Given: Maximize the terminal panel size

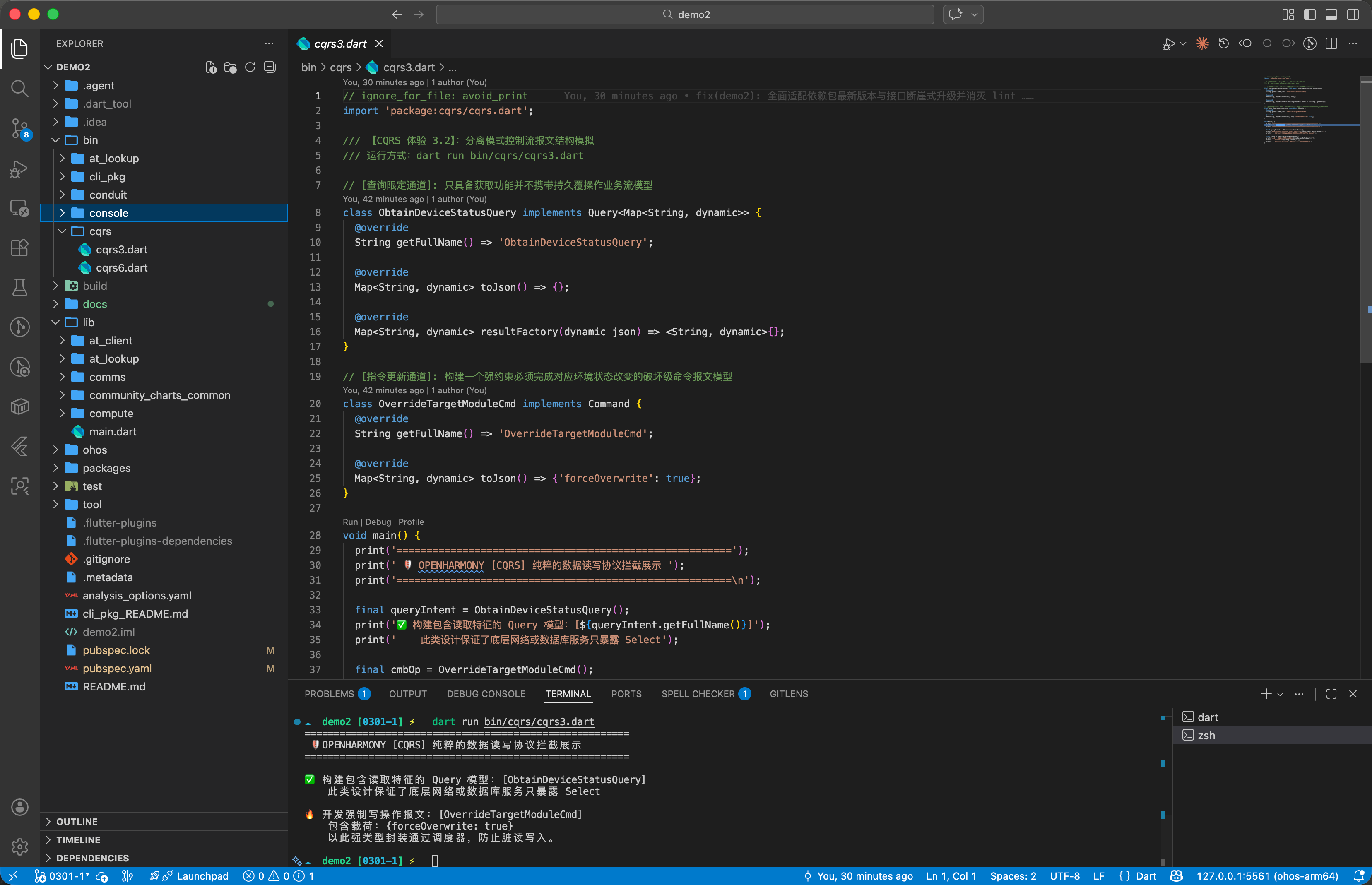Looking at the screenshot, I should click(x=1331, y=694).
